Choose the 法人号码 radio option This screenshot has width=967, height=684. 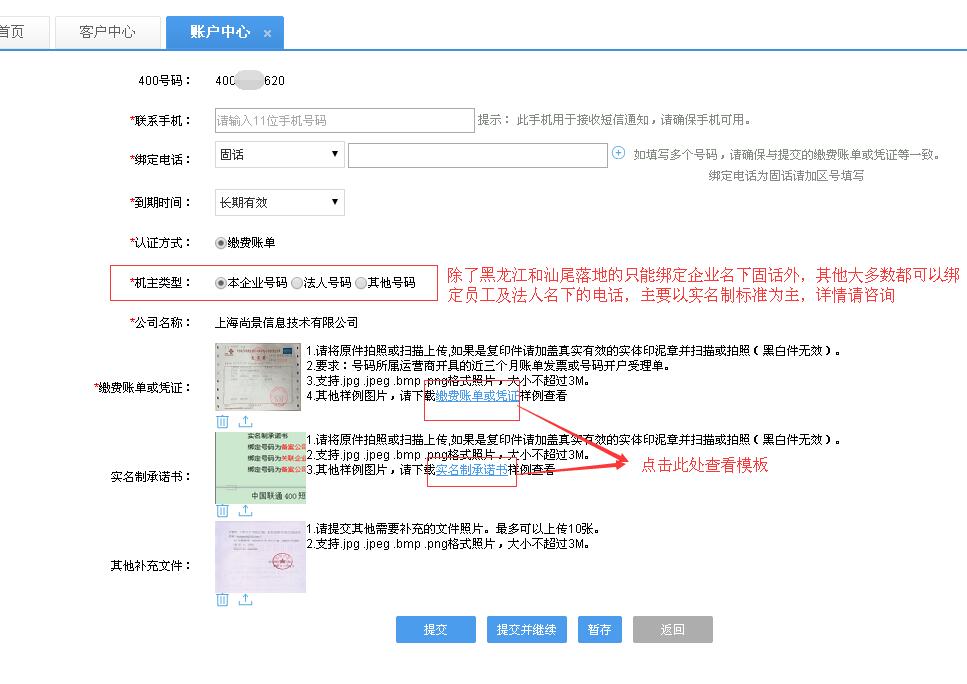[x=297, y=283]
